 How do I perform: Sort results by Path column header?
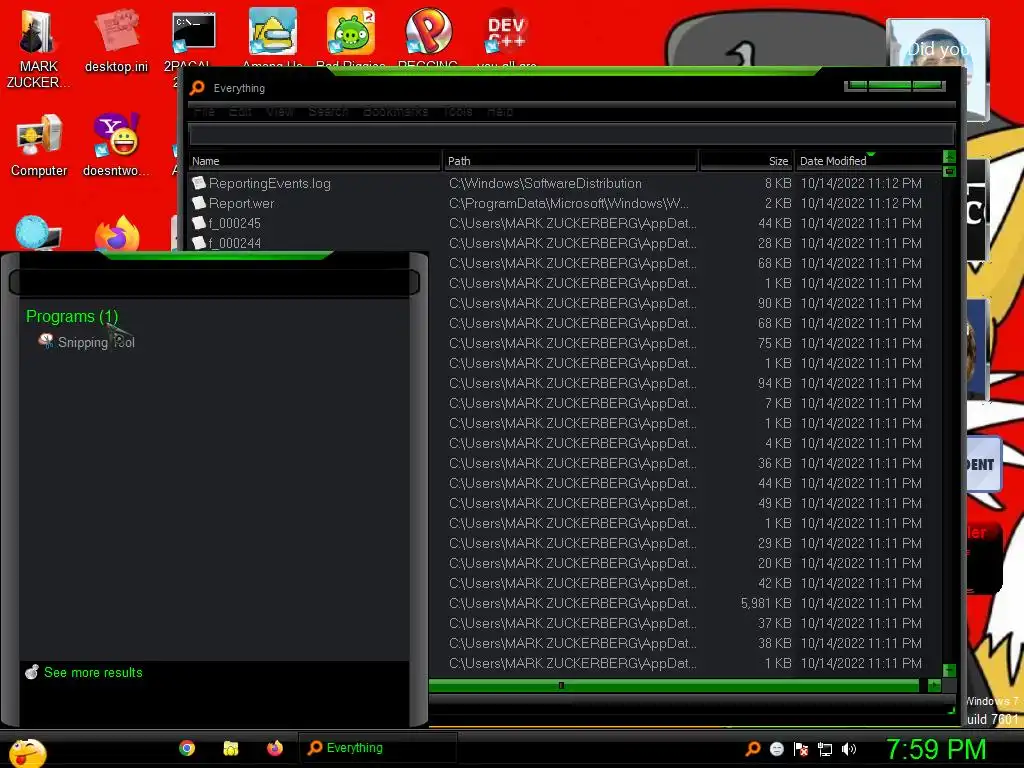click(x=571, y=161)
